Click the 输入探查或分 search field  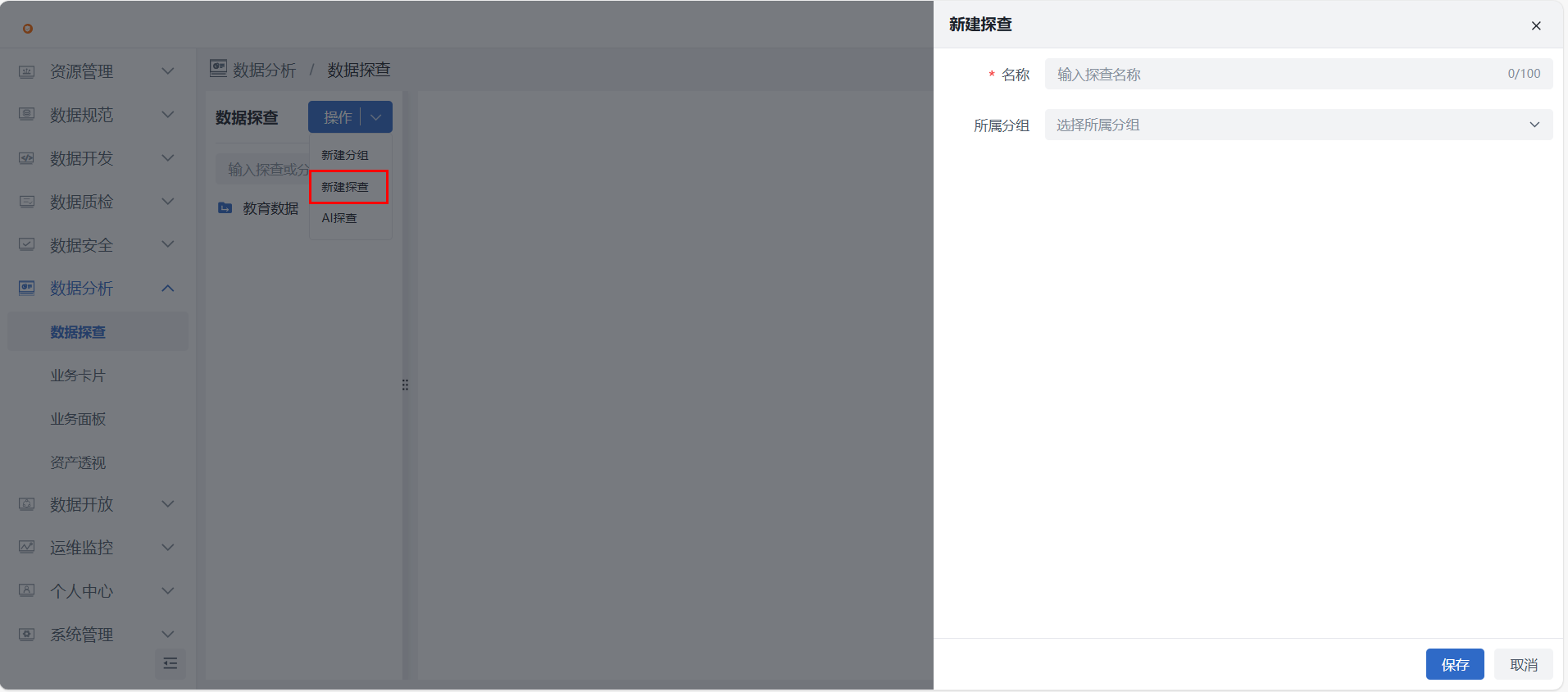tap(262, 170)
